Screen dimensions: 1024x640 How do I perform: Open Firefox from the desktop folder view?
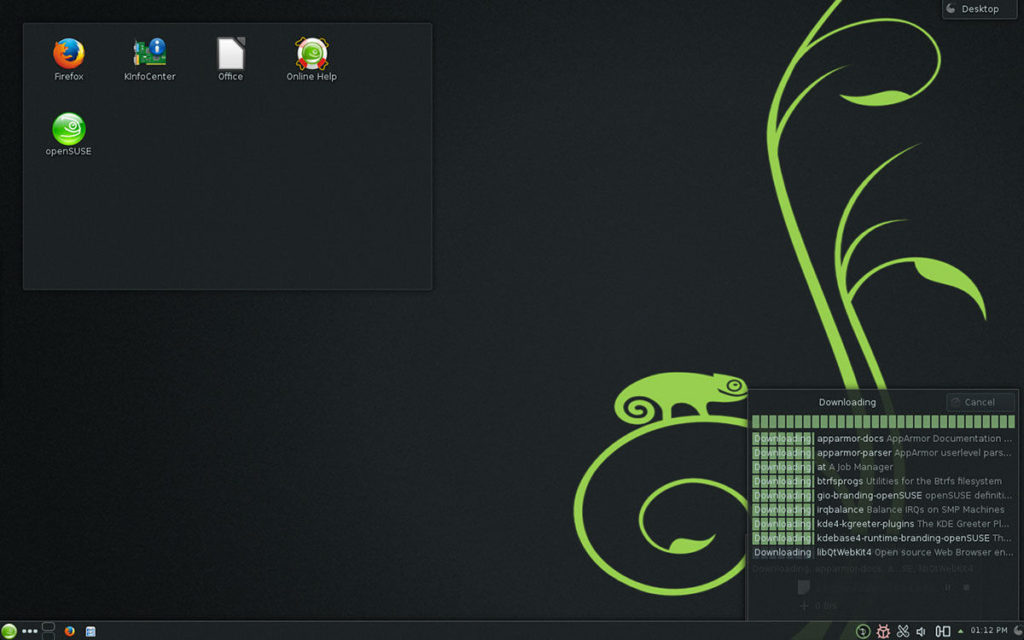67,55
